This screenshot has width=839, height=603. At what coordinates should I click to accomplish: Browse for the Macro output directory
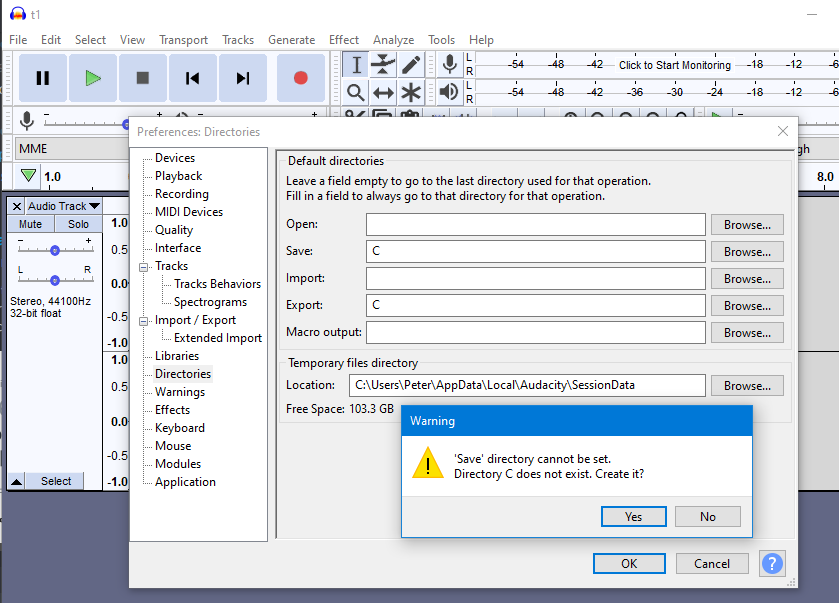pos(747,333)
